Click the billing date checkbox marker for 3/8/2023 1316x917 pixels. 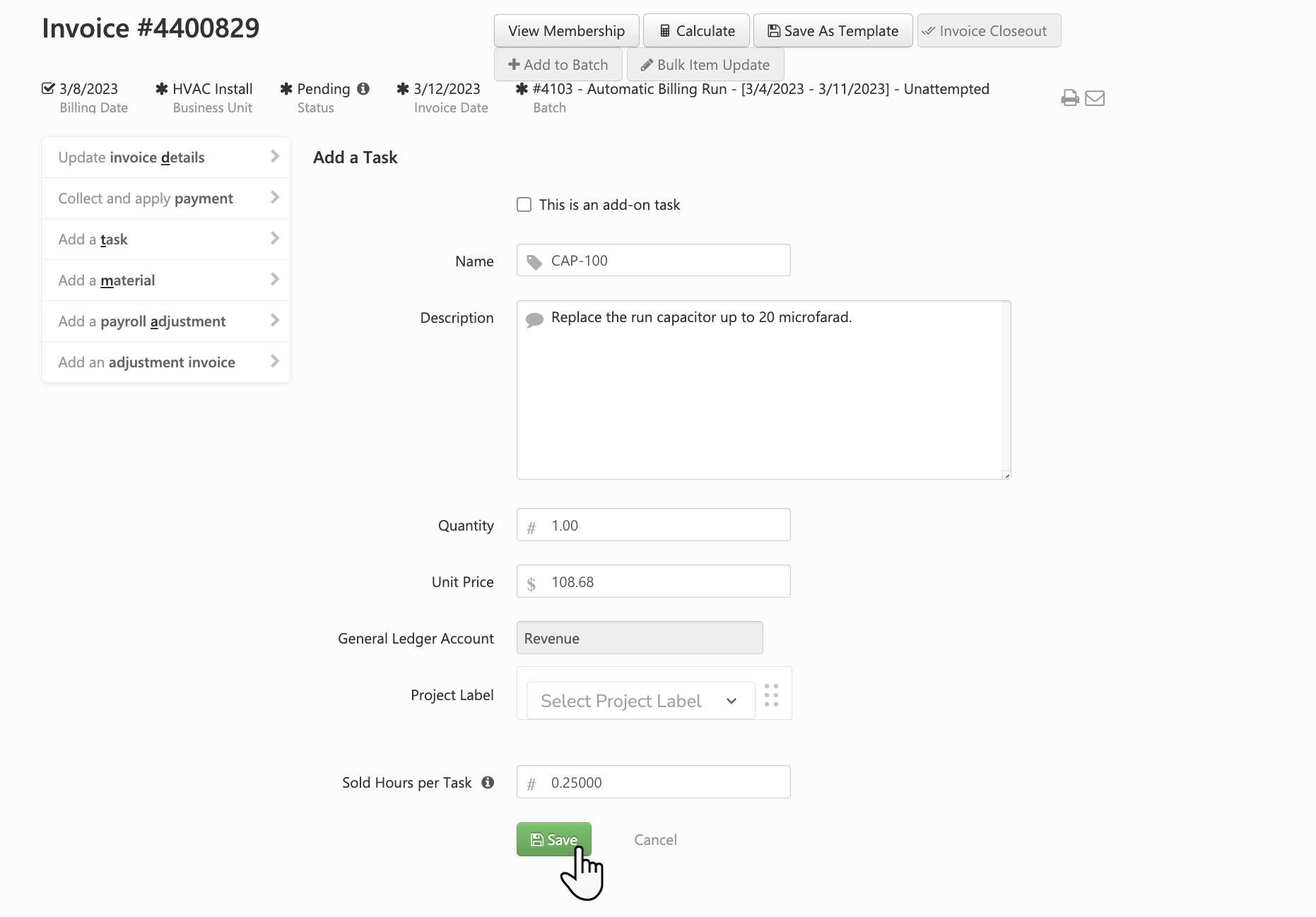click(x=47, y=88)
